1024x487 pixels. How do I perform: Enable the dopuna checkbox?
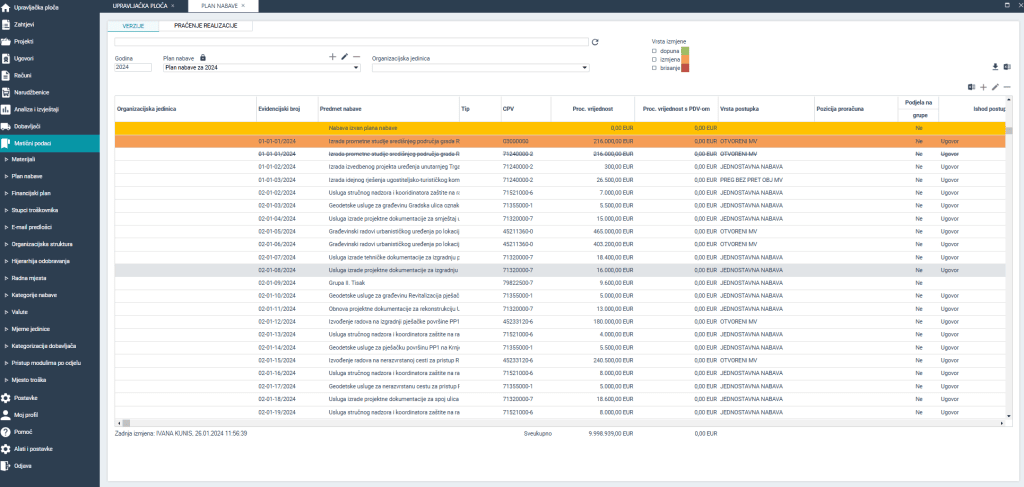click(x=654, y=50)
